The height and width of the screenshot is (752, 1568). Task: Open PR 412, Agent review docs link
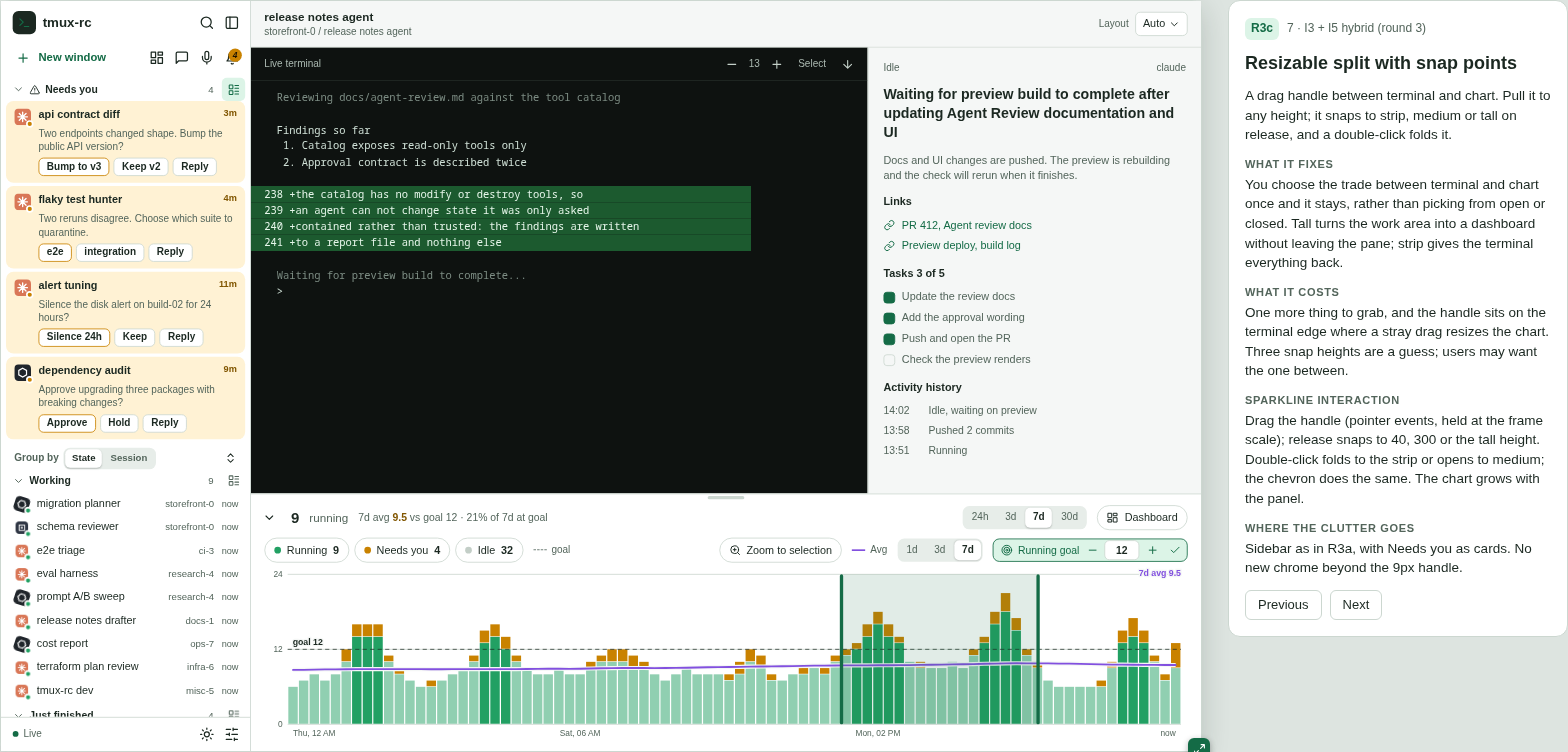pyautogui.click(x=967, y=225)
